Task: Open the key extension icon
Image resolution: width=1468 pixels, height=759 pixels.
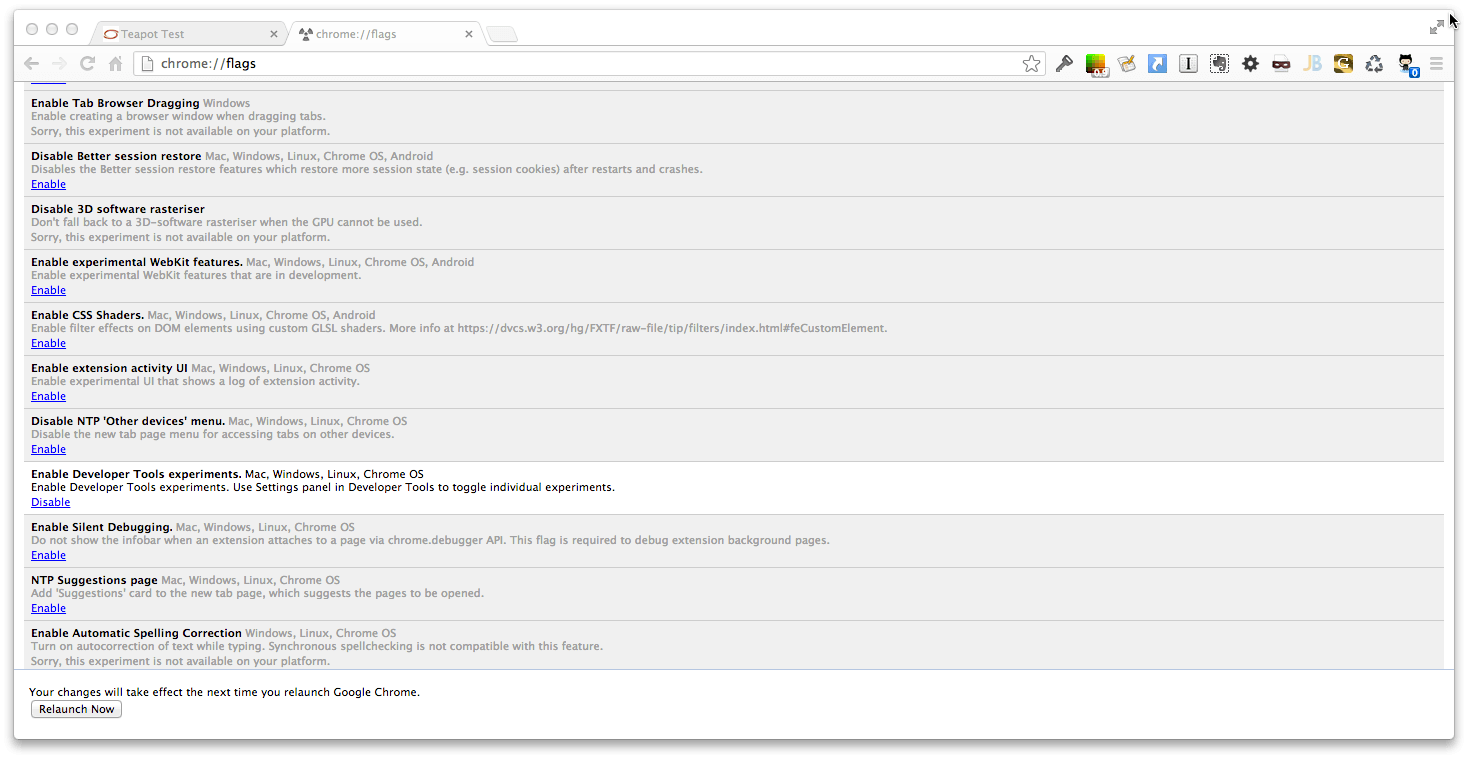Action: pyautogui.click(x=1064, y=64)
